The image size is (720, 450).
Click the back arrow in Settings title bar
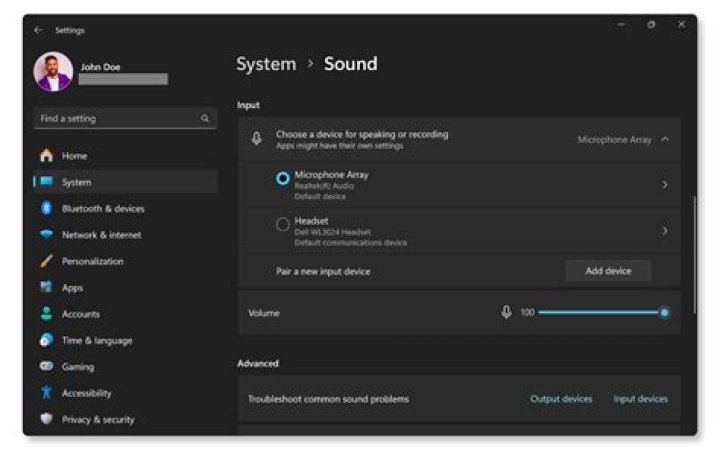coord(38,30)
